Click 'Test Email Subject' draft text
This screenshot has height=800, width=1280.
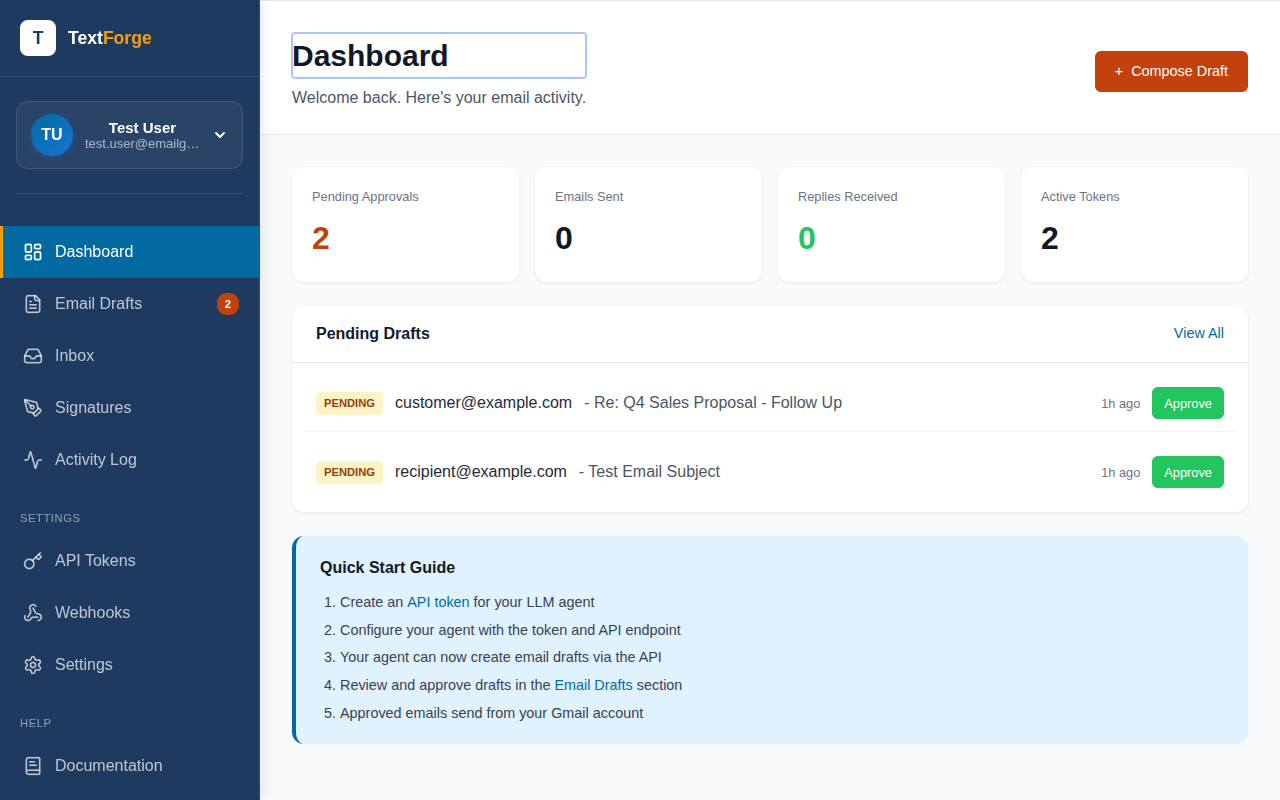(x=654, y=472)
